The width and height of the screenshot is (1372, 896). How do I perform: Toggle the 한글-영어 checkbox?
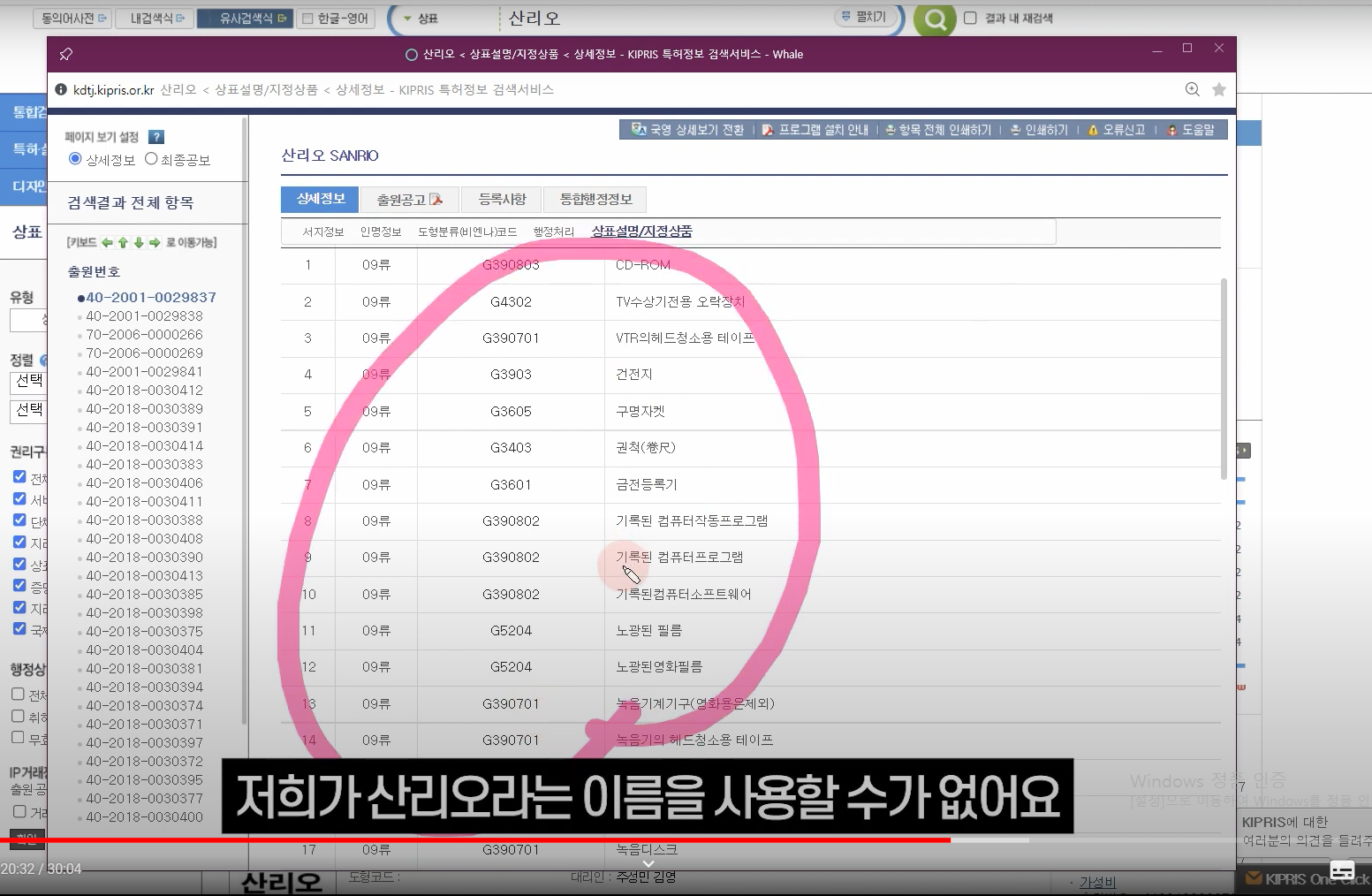[307, 18]
